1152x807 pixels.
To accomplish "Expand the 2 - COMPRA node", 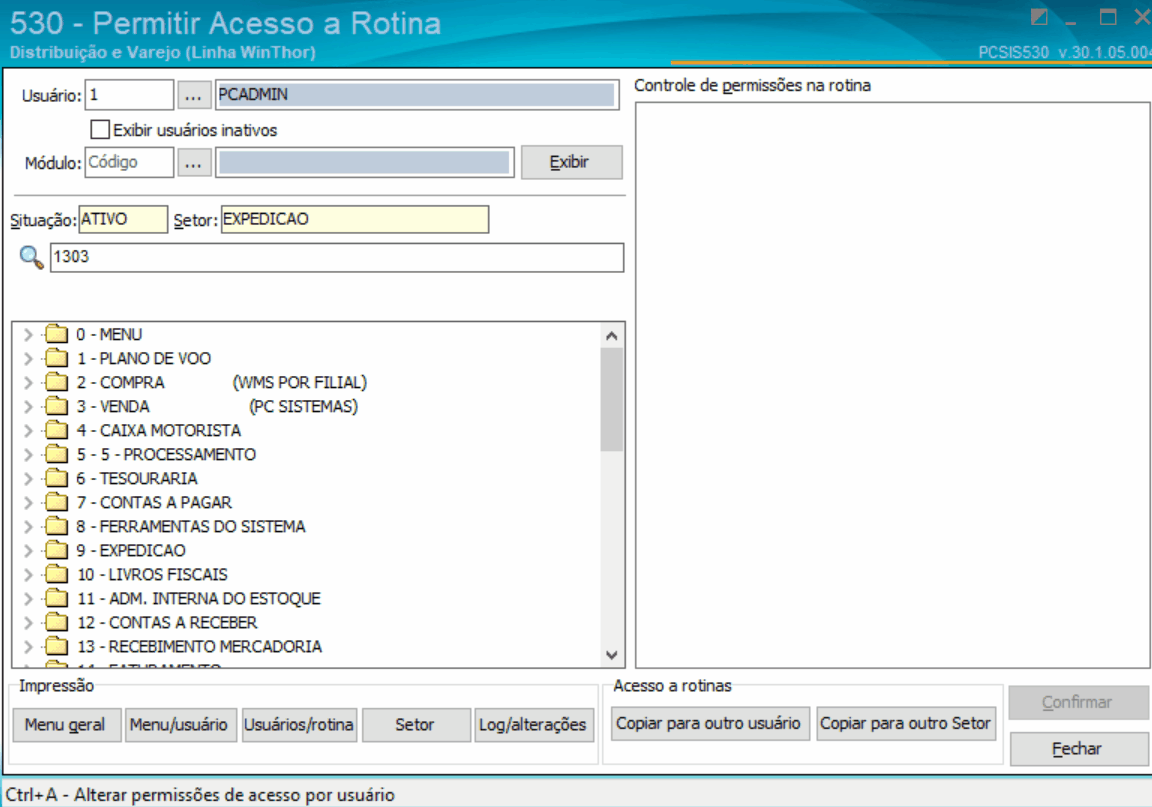I will pyautogui.click(x=28, y=382).
